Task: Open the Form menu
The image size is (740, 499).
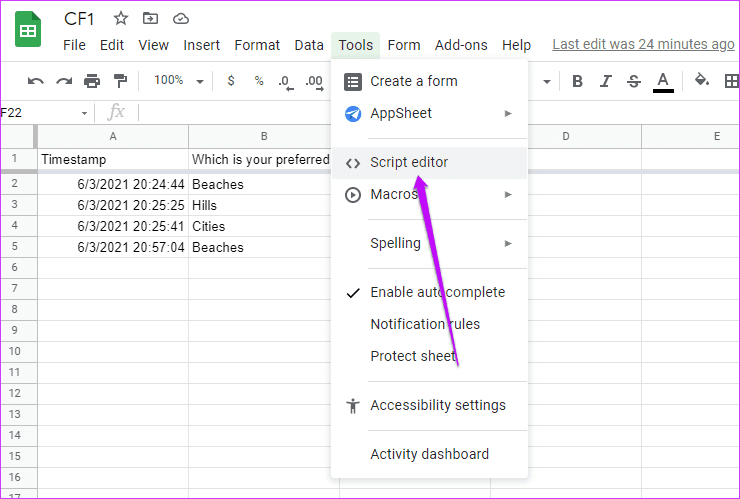Action: tap(404, 45)
